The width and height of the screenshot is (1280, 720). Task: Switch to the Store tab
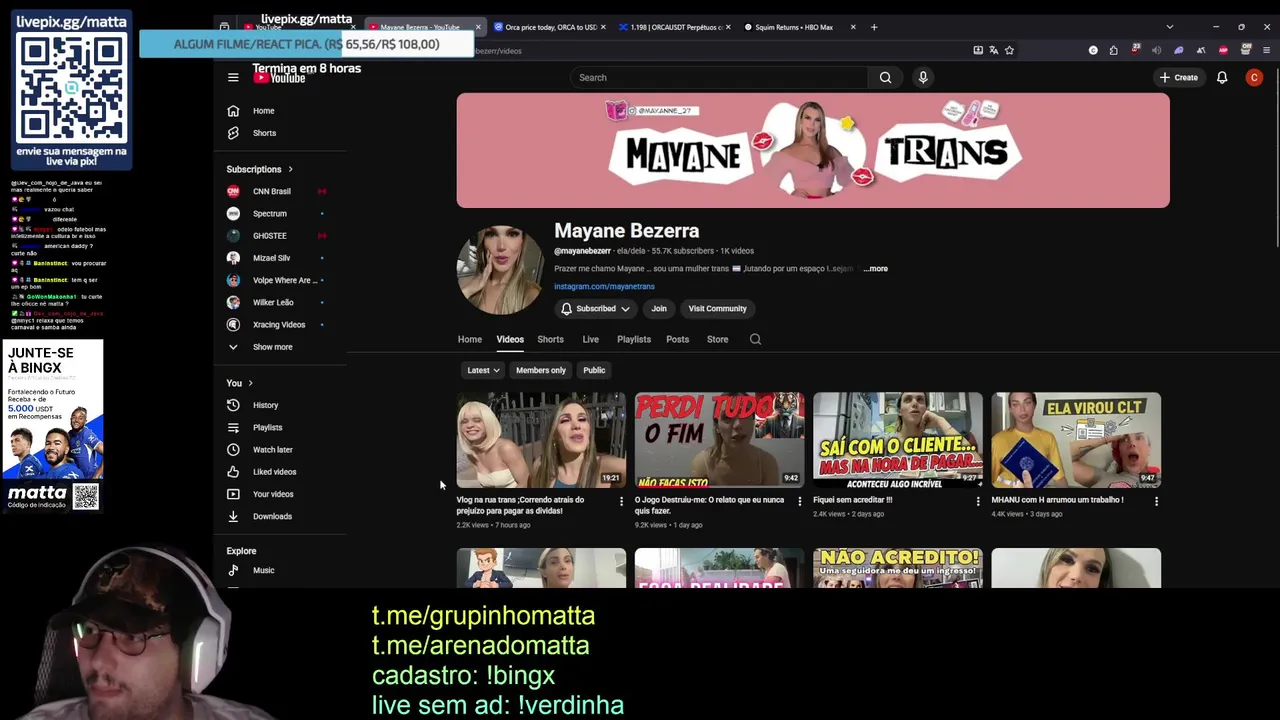[x=718, y=339]
